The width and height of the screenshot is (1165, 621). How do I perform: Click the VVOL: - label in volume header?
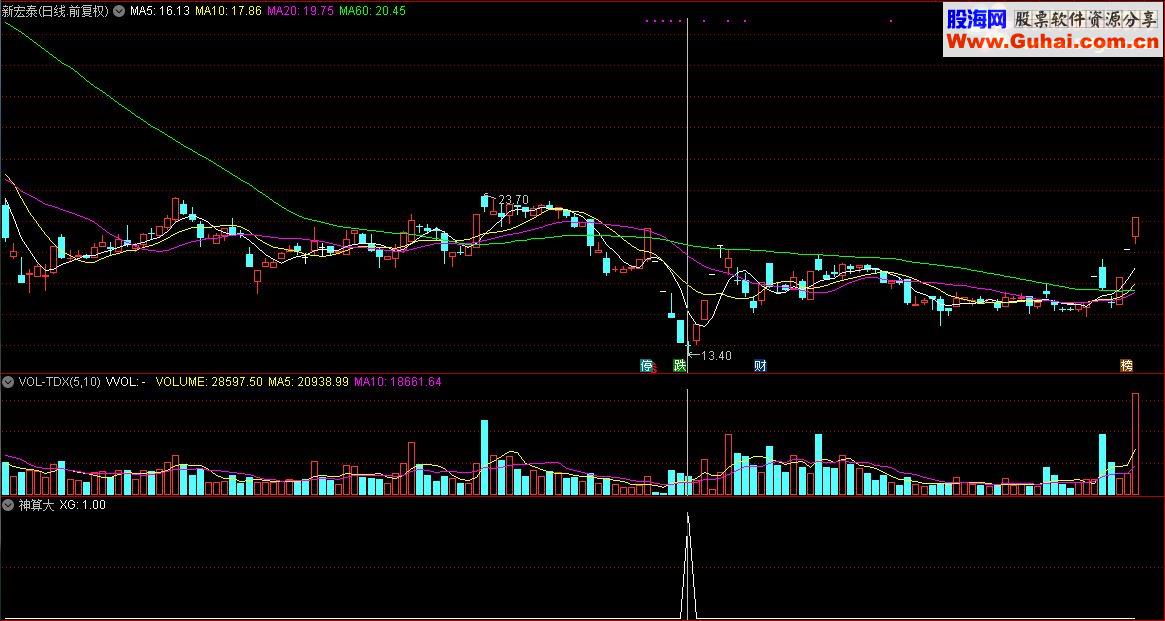coord(126,382)
